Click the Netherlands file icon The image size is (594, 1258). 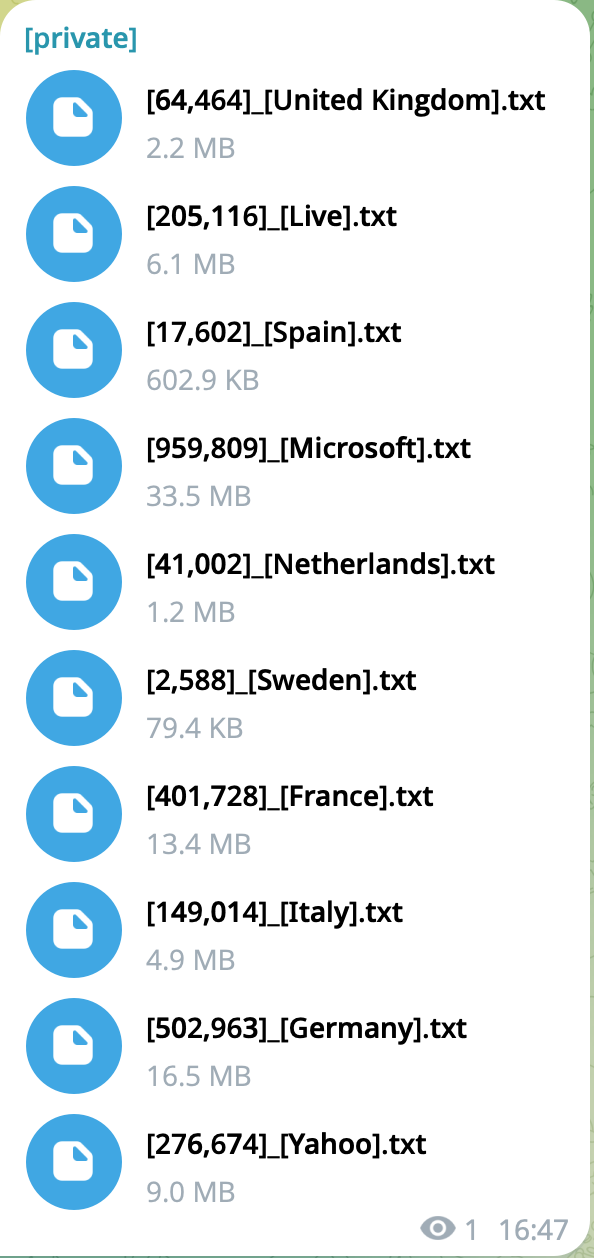[x=73, y=583]
